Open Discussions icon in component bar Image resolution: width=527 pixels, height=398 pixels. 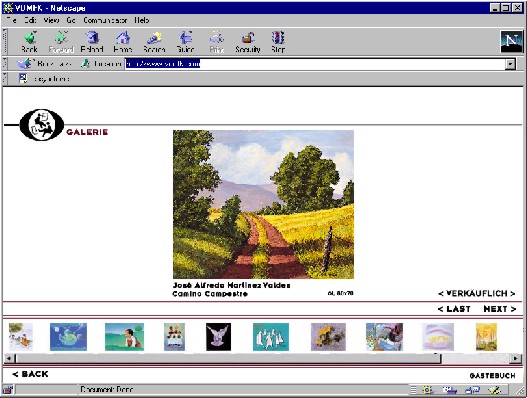pyautogui.click(x=472, y=390)
